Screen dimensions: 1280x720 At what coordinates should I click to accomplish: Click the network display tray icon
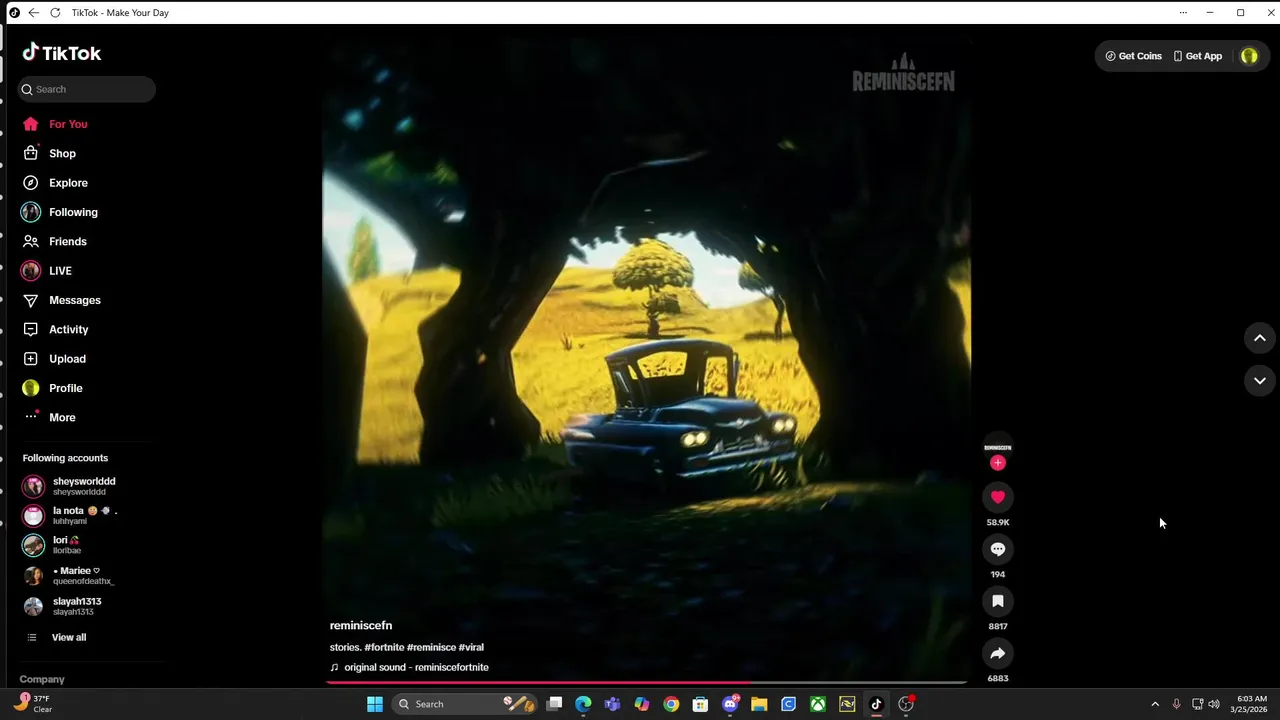point(1197,704)
